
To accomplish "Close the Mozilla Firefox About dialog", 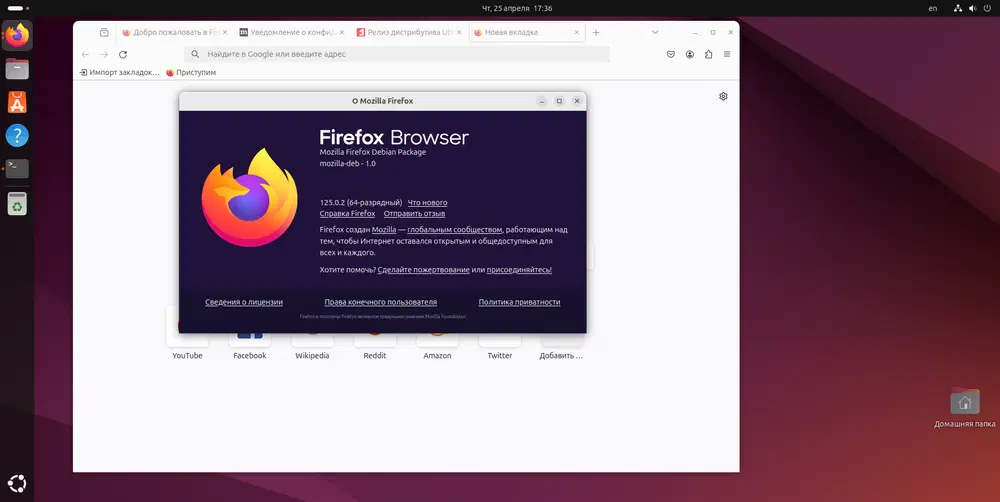I will click(x=577, y=101).
